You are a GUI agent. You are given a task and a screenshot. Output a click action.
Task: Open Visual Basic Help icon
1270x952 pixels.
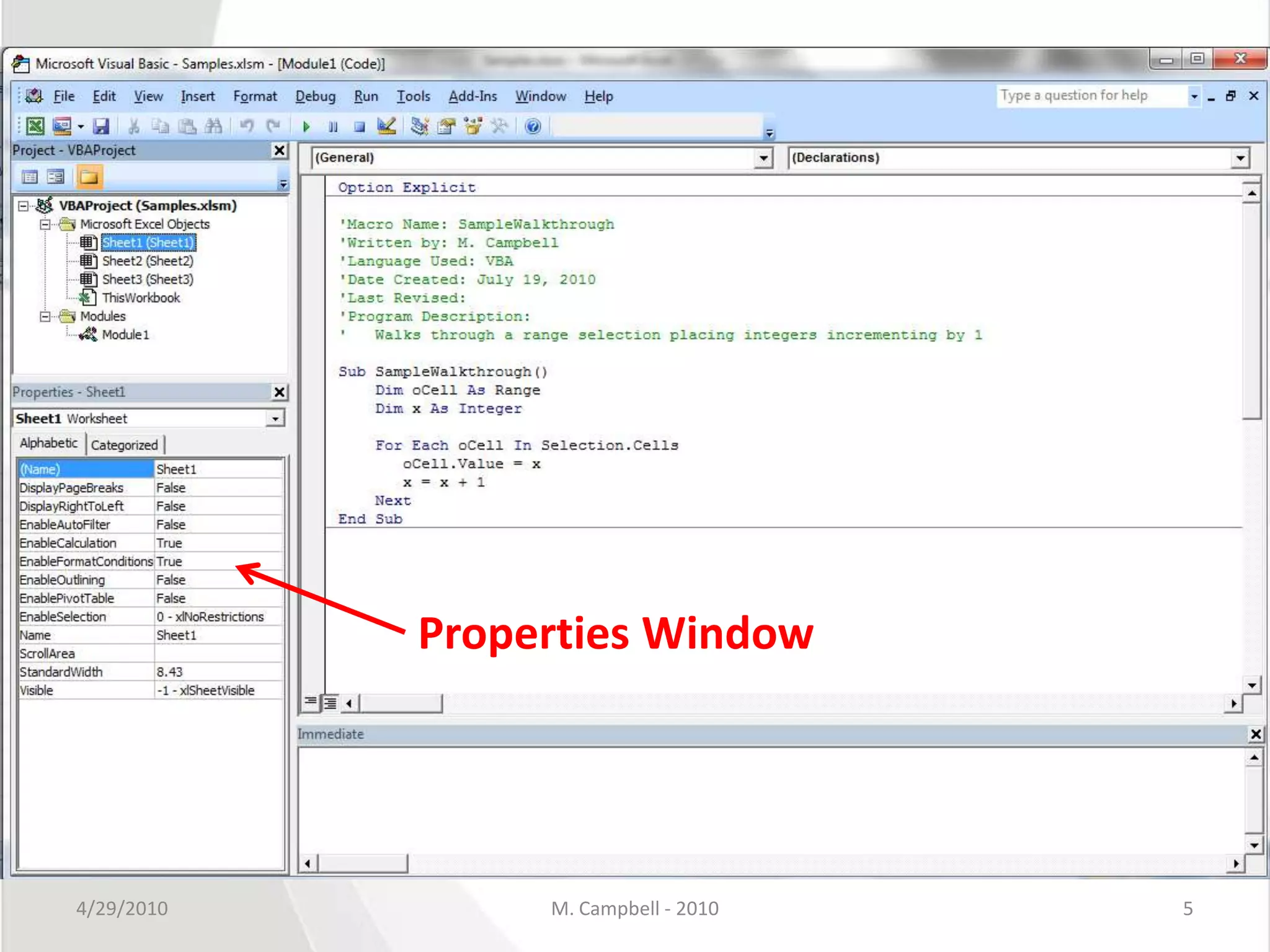click(x=533, y=126)
